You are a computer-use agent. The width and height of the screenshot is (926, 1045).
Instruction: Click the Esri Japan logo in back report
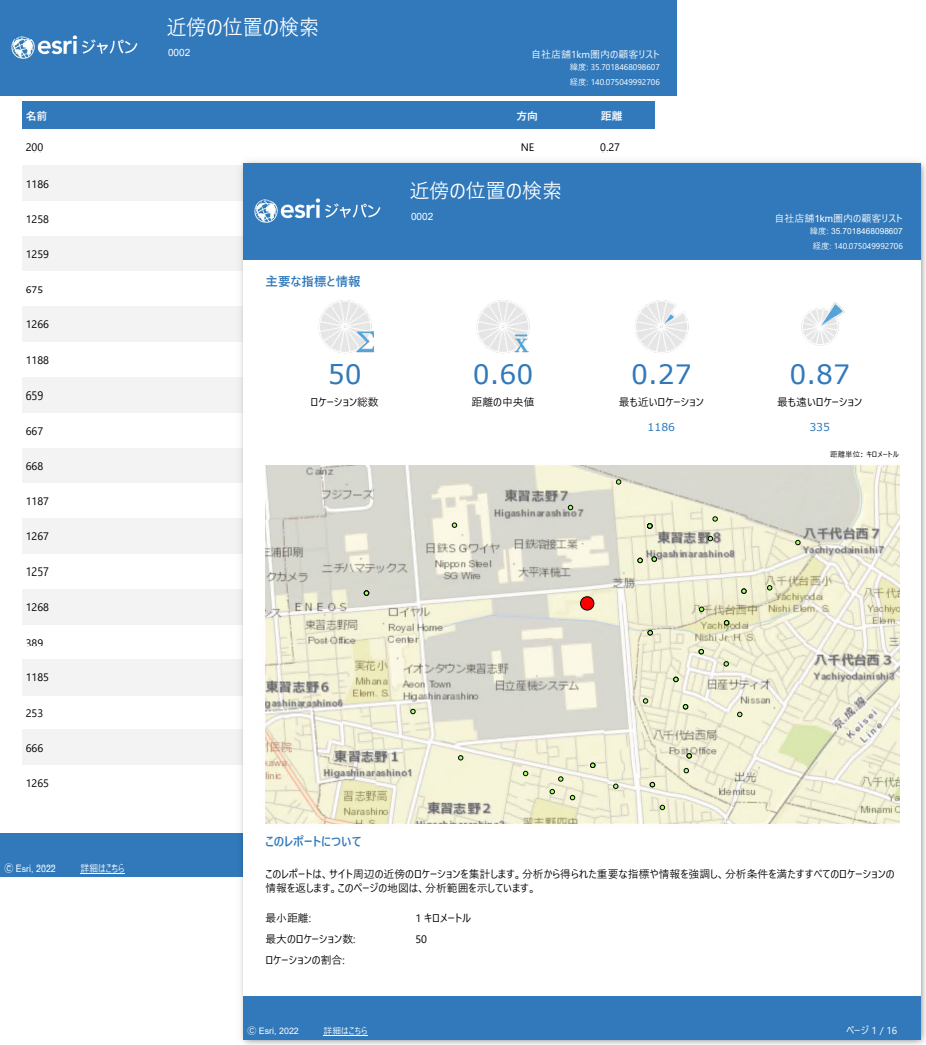pos(75,47)
